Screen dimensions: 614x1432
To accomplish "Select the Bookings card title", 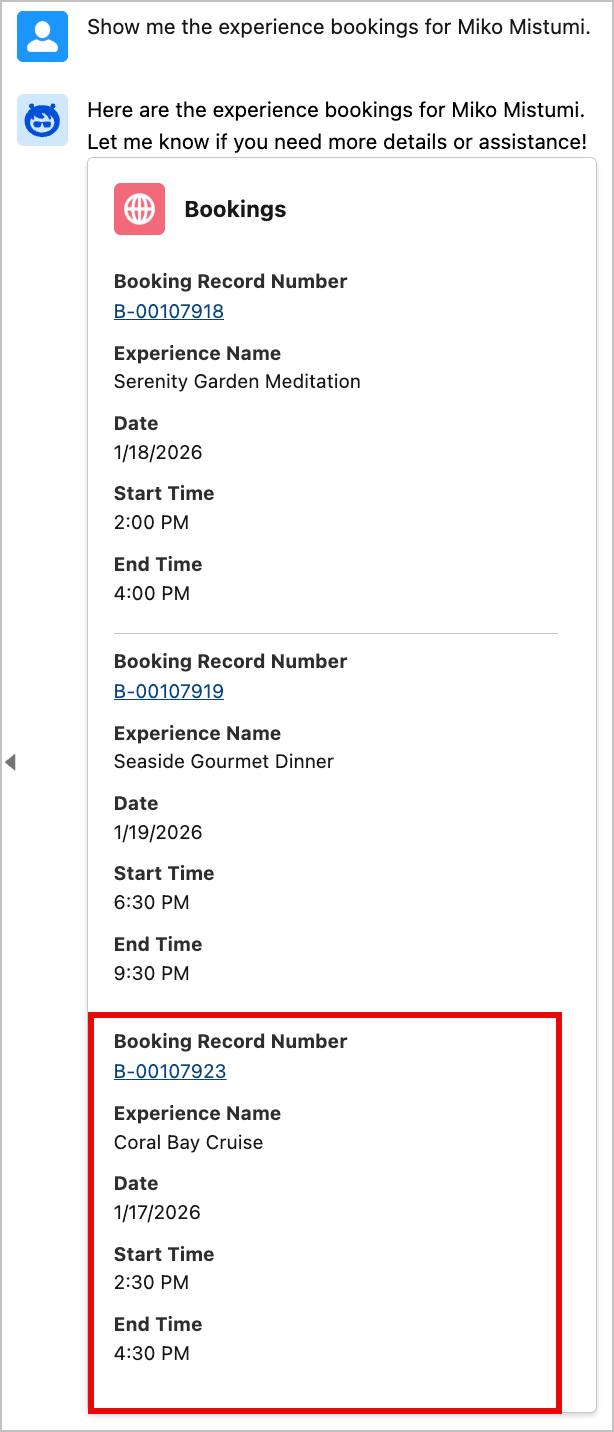I will tap(235, 209).
